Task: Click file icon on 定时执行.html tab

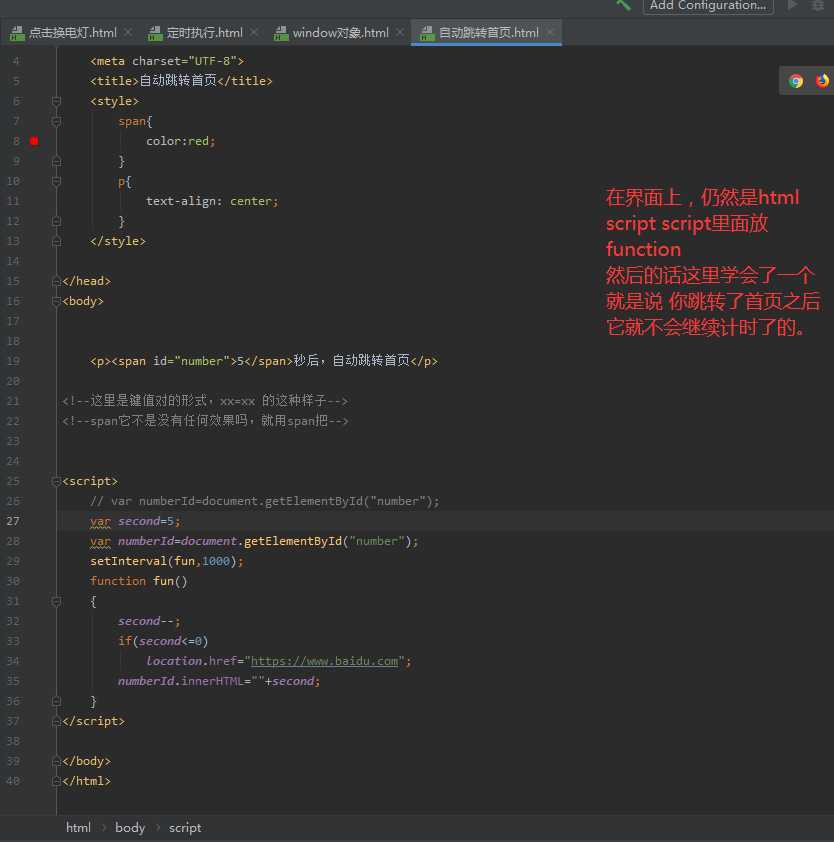Action: [155, 33]
